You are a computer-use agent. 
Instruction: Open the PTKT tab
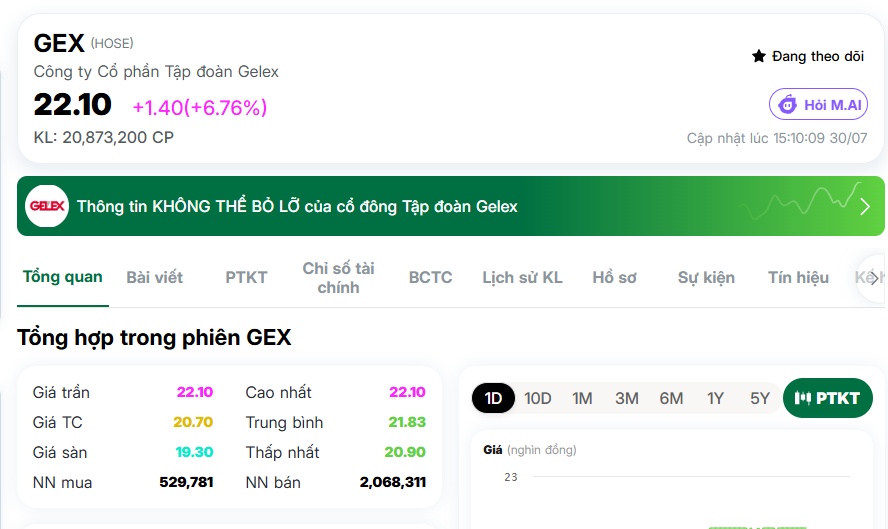point(246,278)
